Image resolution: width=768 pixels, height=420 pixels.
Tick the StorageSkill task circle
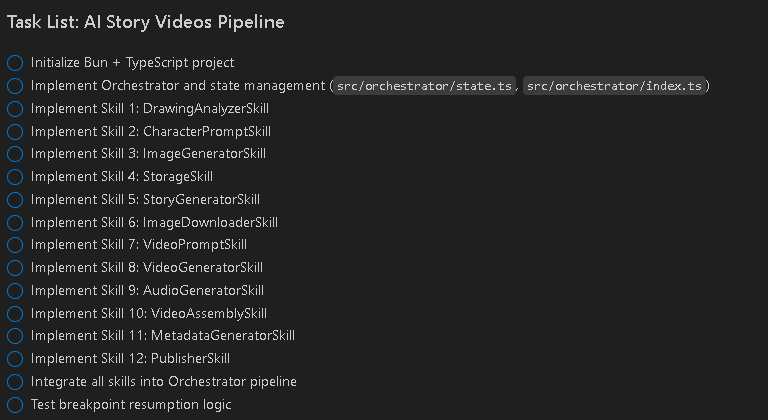click(15, 177)
